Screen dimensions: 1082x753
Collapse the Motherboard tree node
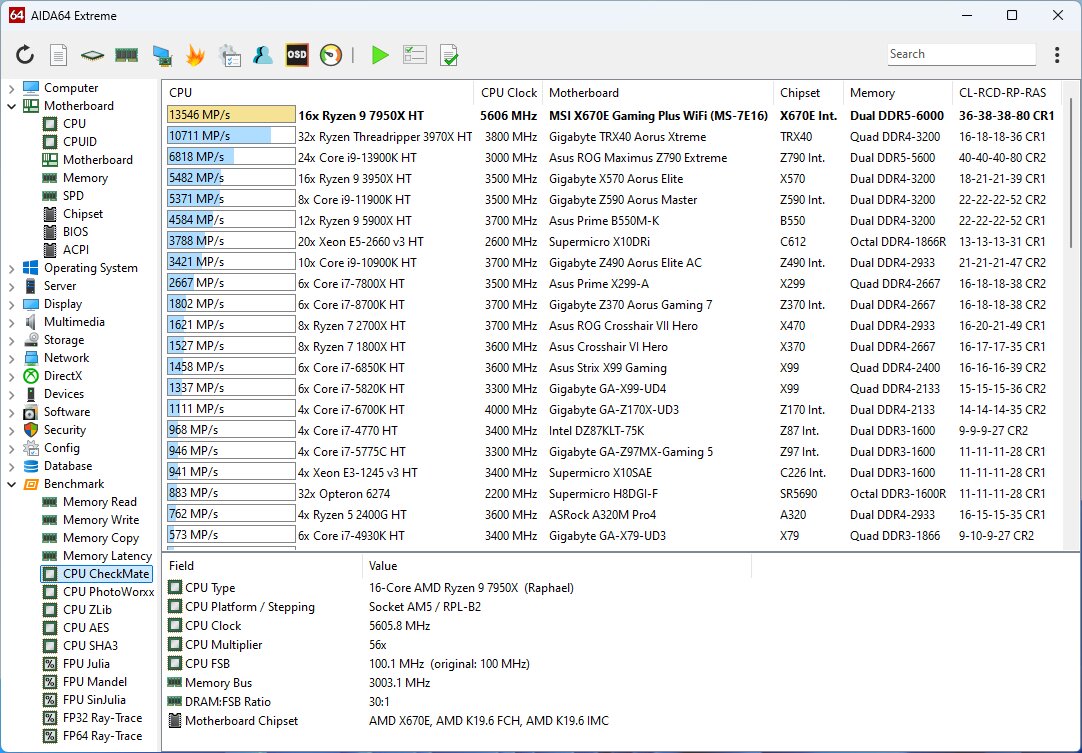[11, 106]
